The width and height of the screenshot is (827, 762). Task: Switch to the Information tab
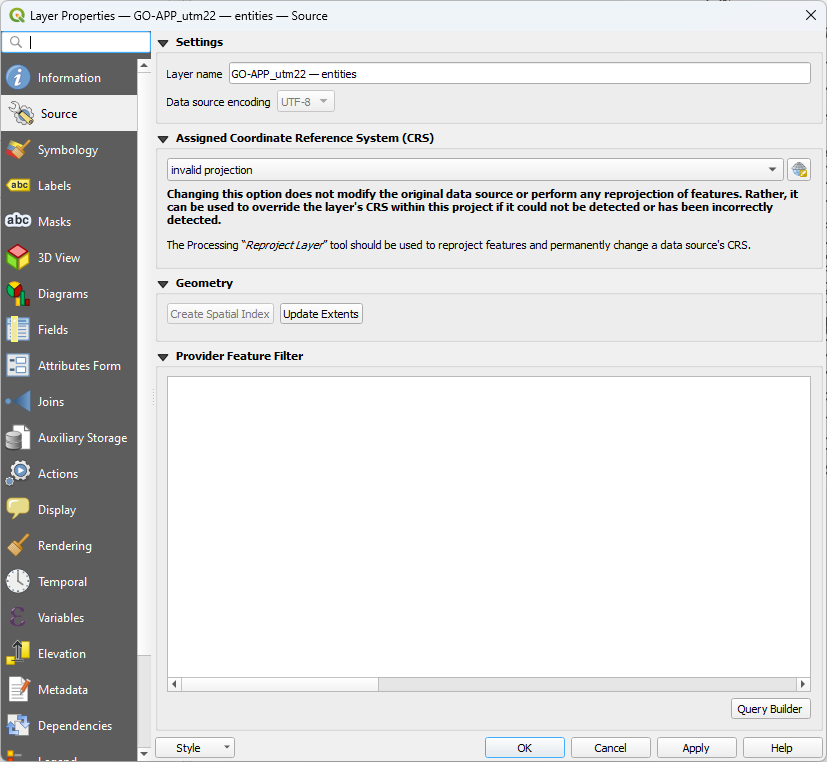pyautogui.click(x=69, y=75)
